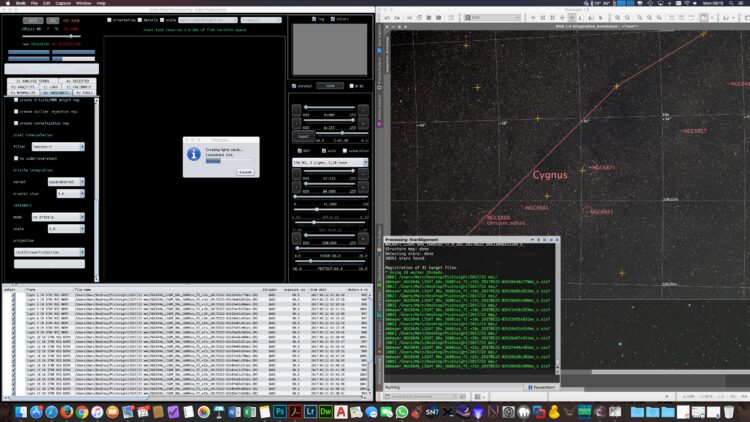Open Microsoft Word dock icon
The height and width of the screenshot is (422, 750).
234,411
